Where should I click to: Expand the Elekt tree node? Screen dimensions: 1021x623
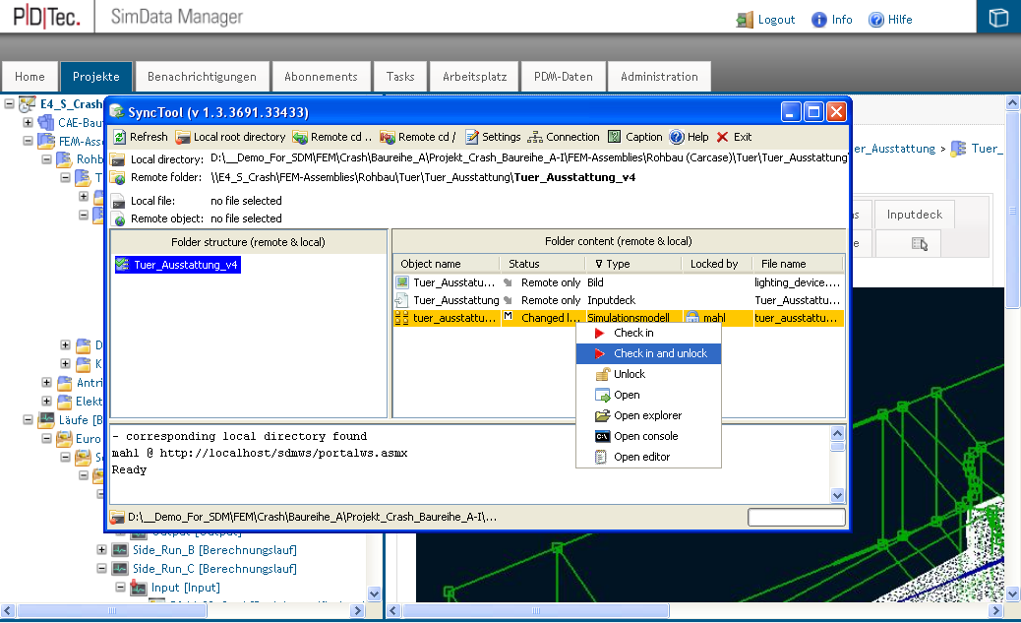tap(47, 401)
